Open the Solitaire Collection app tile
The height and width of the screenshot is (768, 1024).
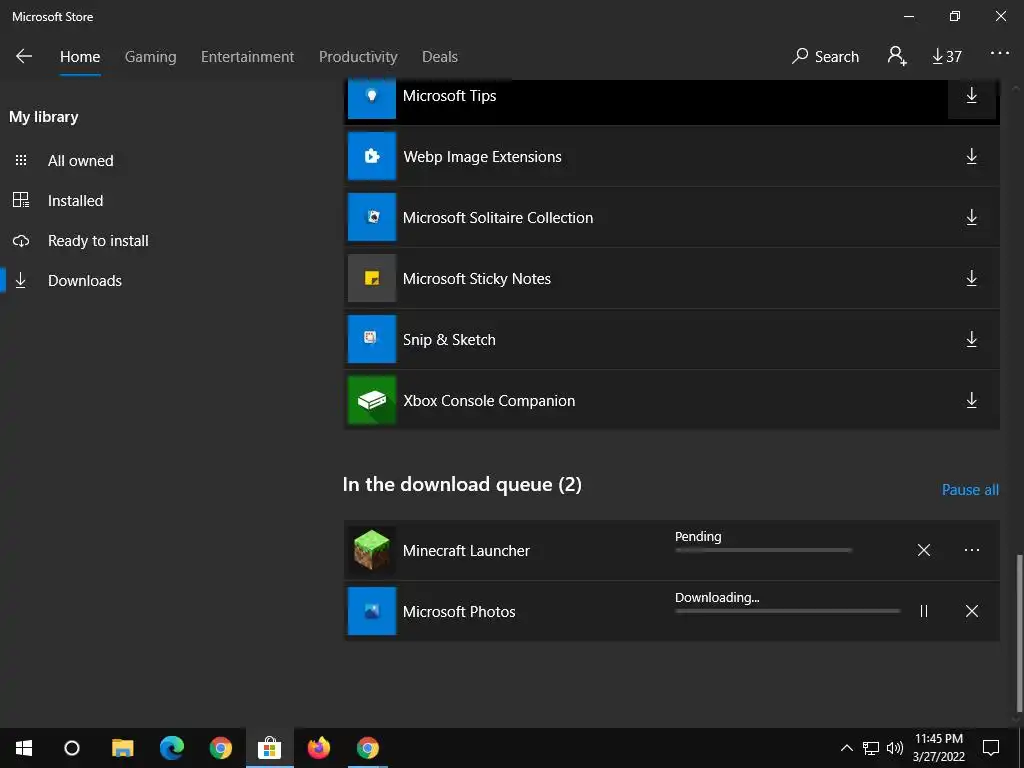372,217
